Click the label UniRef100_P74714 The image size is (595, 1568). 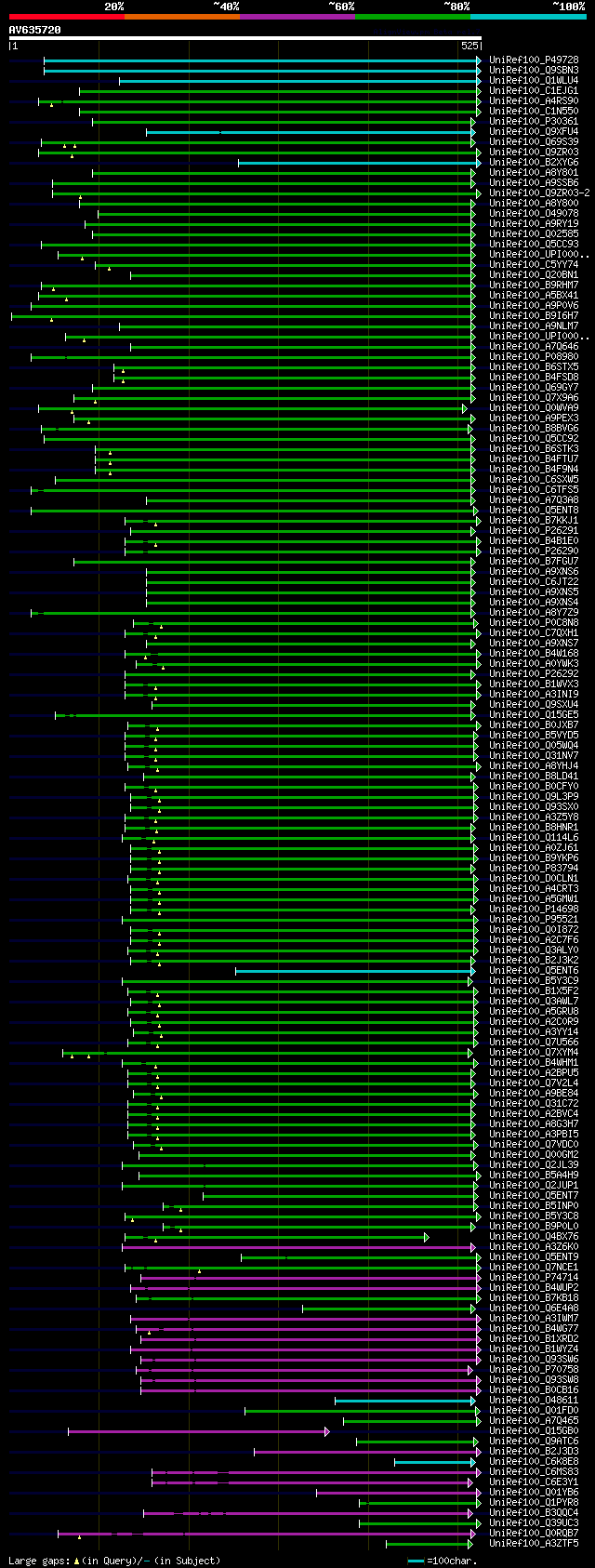(x=534, y=1277)
